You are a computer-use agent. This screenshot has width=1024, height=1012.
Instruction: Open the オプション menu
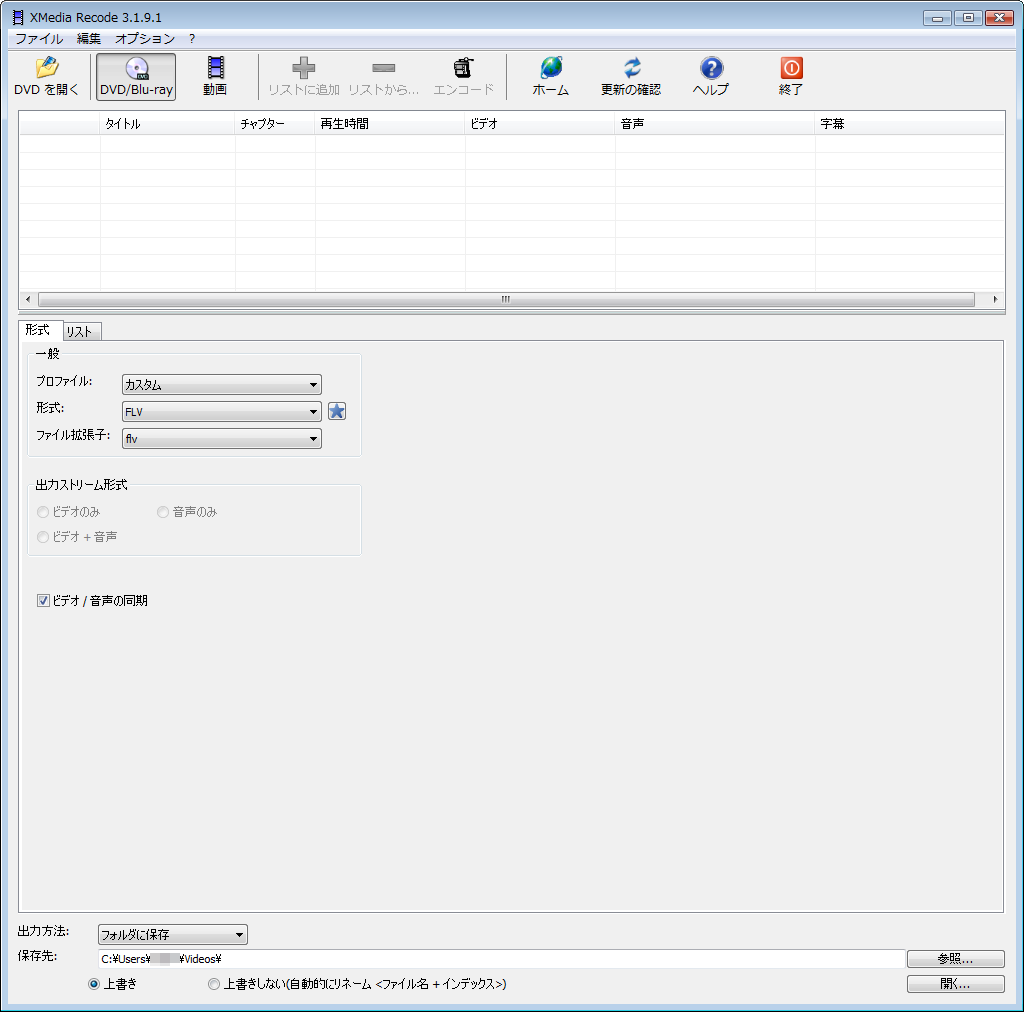pyautogui.click(x=144, y=39)
